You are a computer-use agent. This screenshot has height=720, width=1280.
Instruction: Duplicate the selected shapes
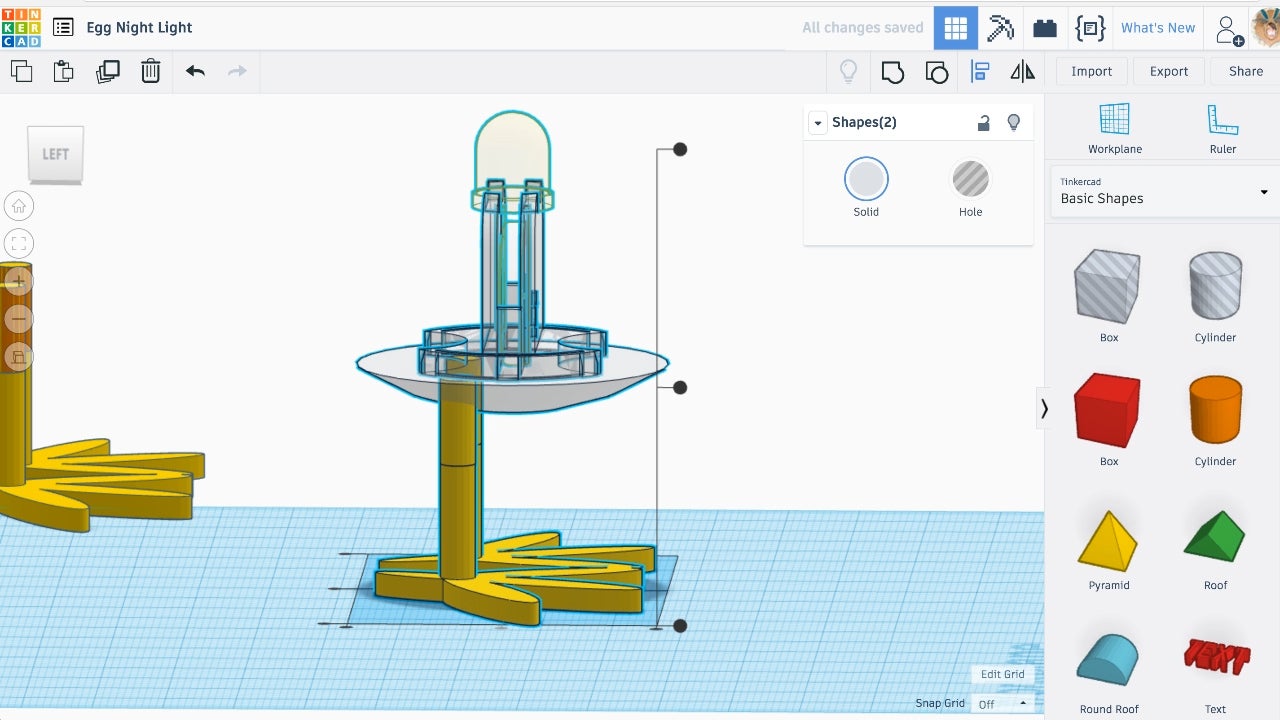click(107, 71)
